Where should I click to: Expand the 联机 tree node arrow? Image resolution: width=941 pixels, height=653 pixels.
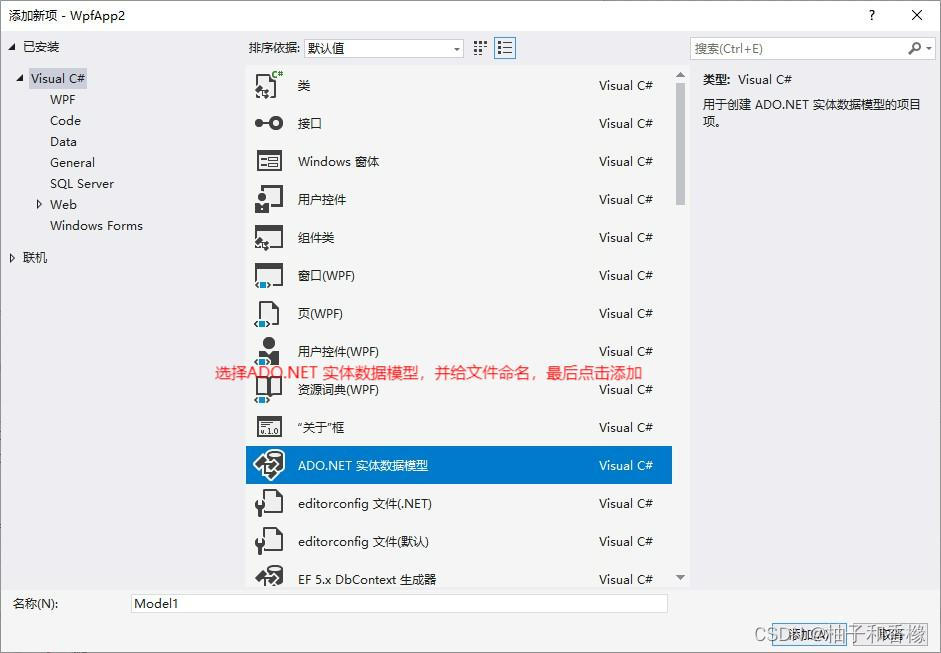click(13, 257)
